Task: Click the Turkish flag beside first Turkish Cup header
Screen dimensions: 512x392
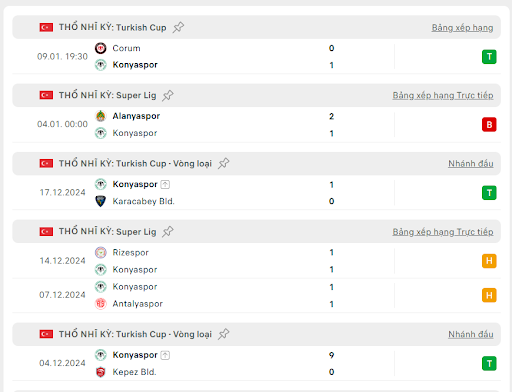Action: point(46,27)
